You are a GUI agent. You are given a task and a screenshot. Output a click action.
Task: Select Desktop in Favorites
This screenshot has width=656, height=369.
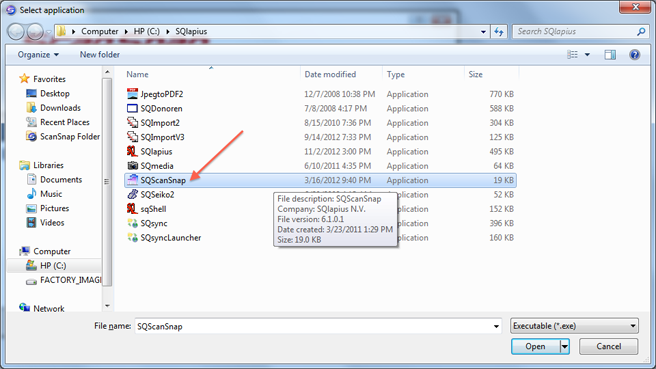(x=55, y=93)
